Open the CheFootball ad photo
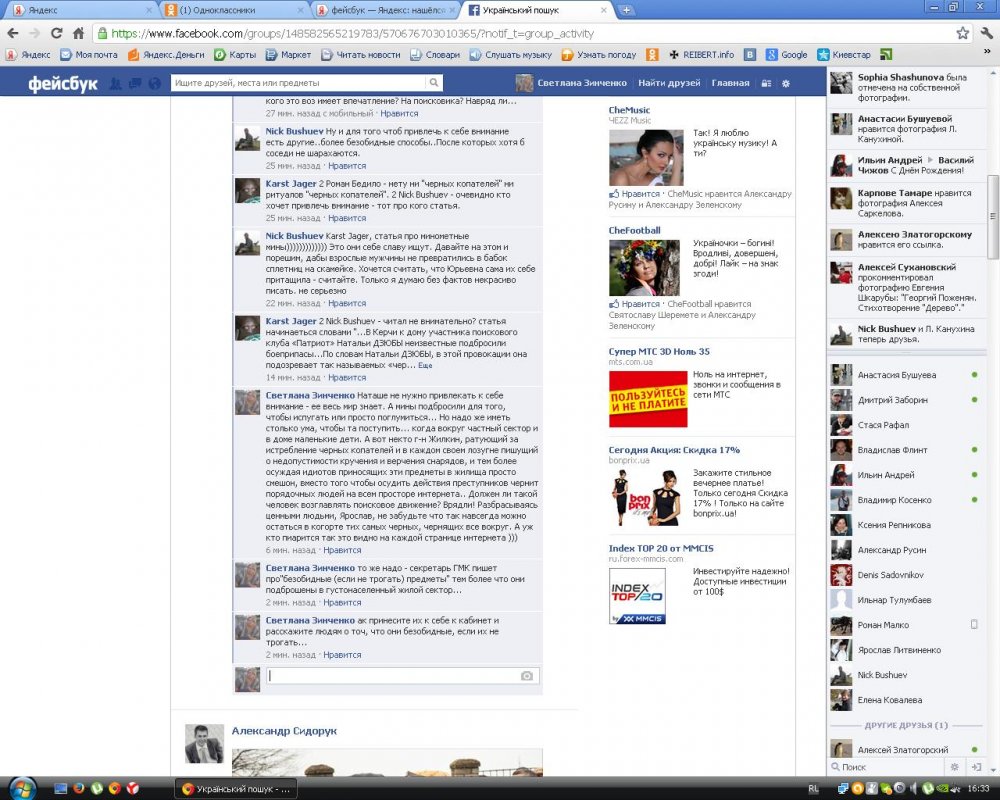 pos(644,268)
